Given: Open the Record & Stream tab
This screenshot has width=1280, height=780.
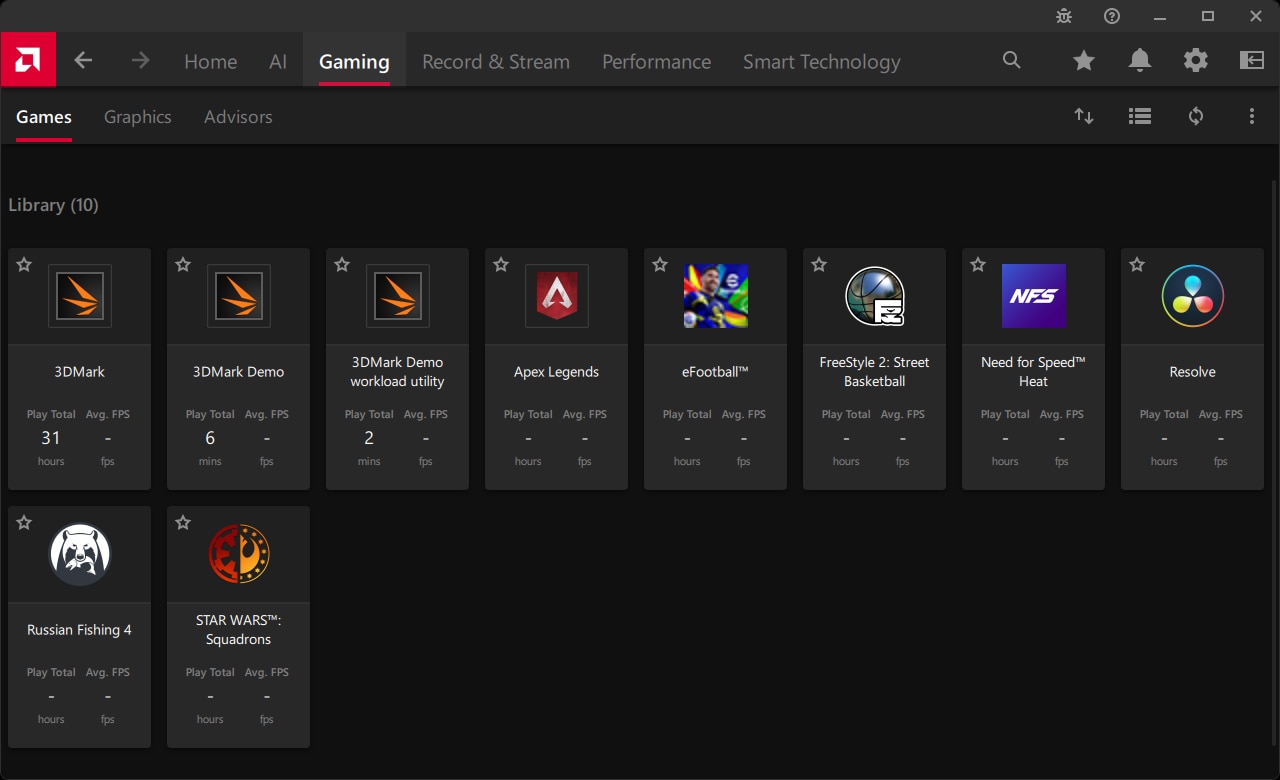Looking at the screenshot, I should pyautogui.click(x=495, y=62).
